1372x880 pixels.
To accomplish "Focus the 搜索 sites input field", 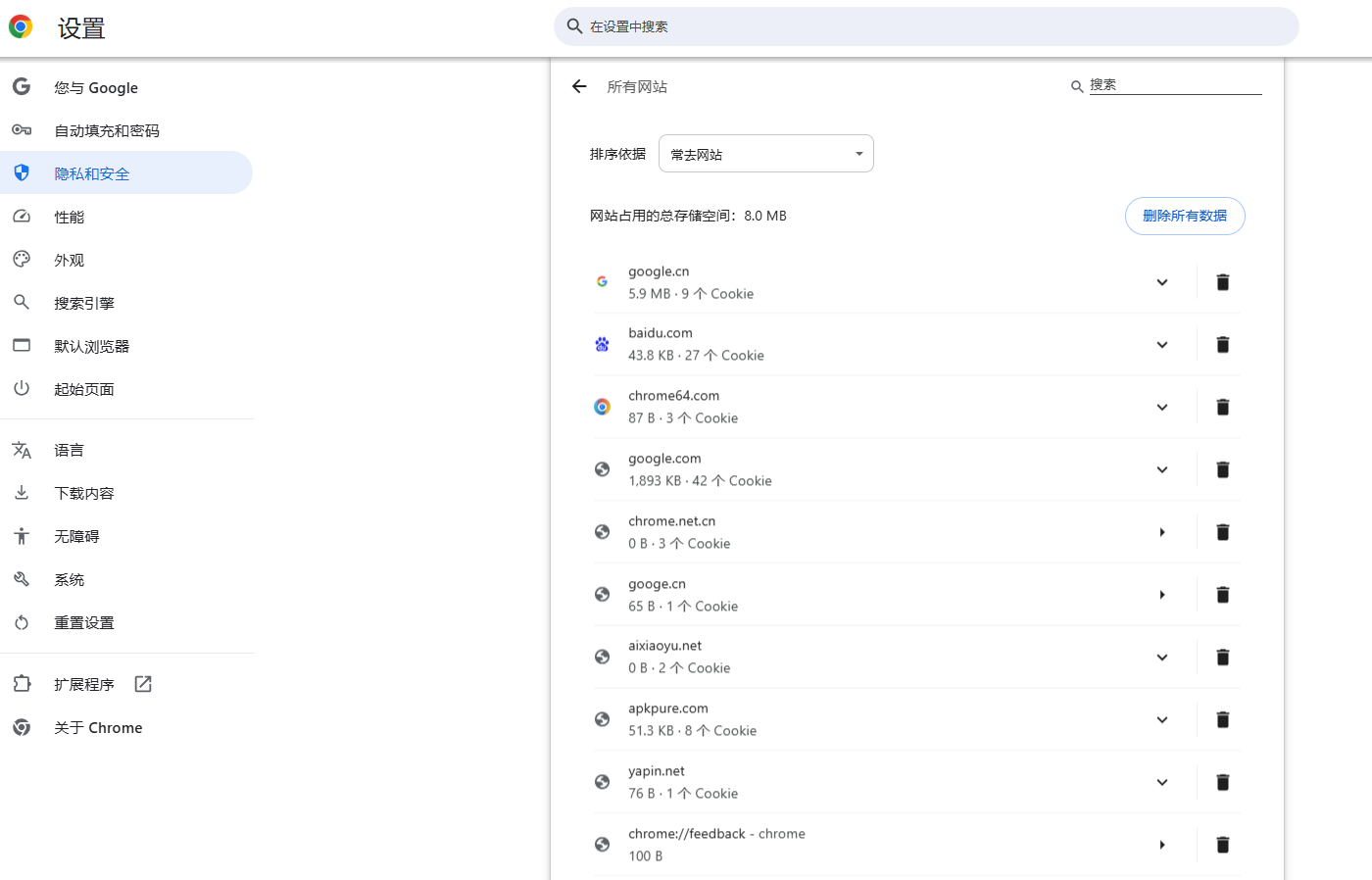I will click(1175, 85).
